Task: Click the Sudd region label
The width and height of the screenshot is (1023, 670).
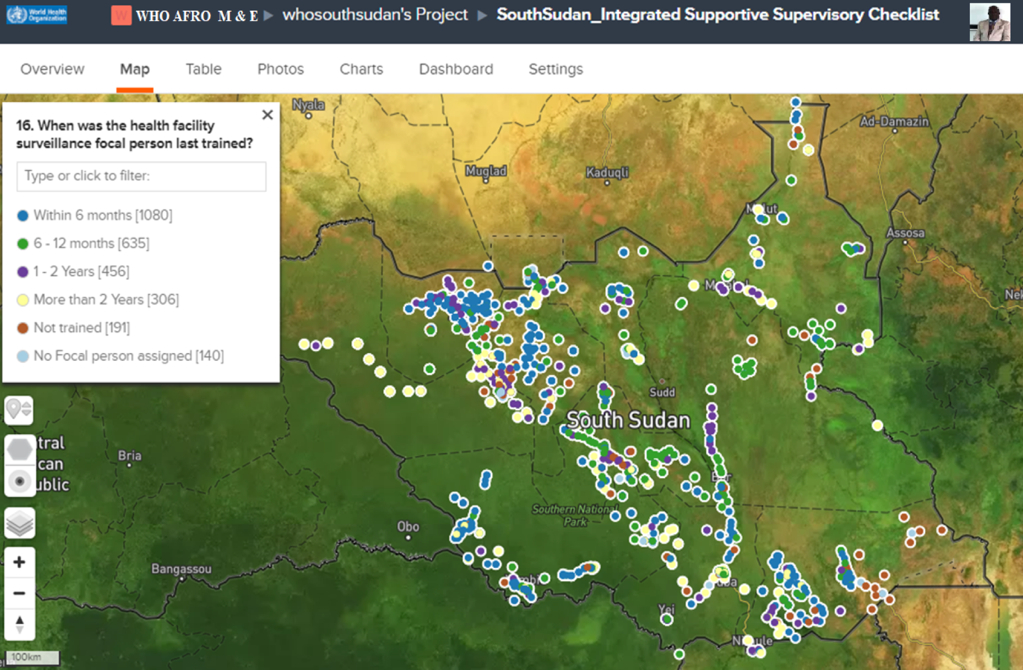Action: (662, 392)
